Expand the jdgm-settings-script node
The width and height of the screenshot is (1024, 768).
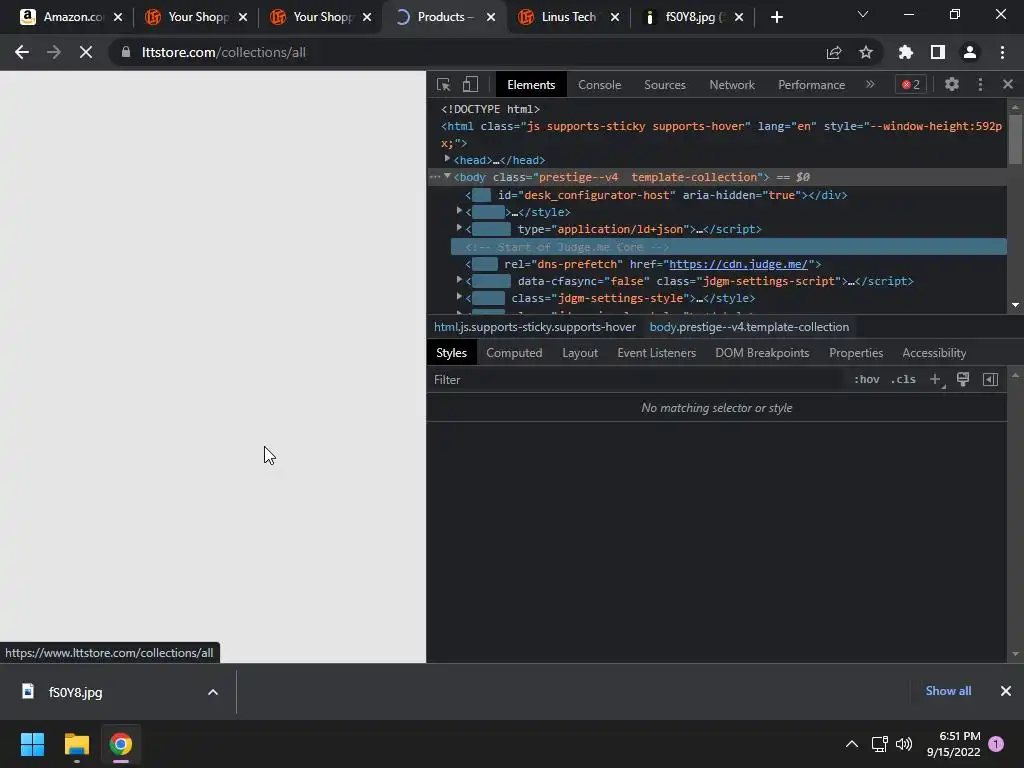tap(459, 280)
